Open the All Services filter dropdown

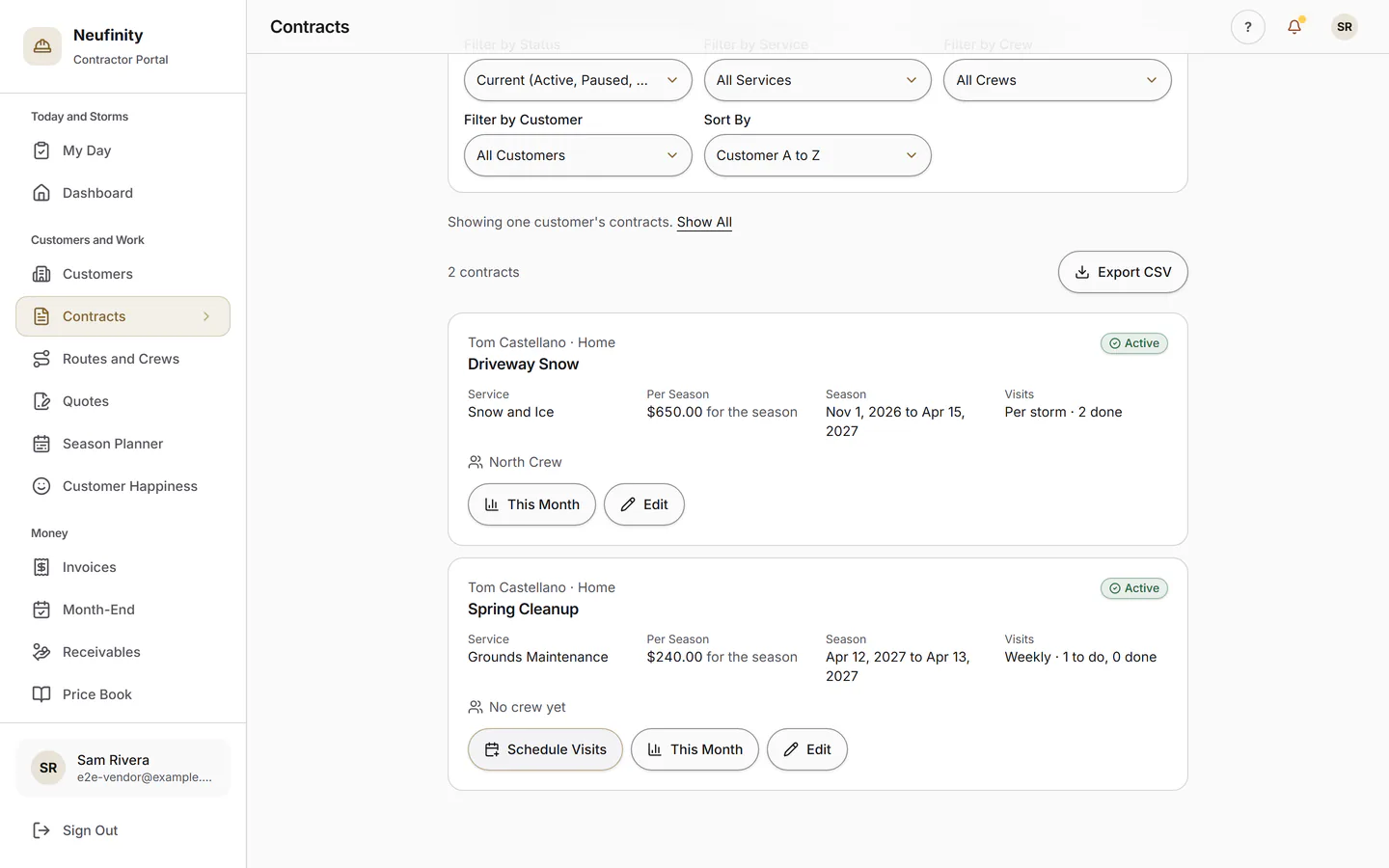point(817,80)
